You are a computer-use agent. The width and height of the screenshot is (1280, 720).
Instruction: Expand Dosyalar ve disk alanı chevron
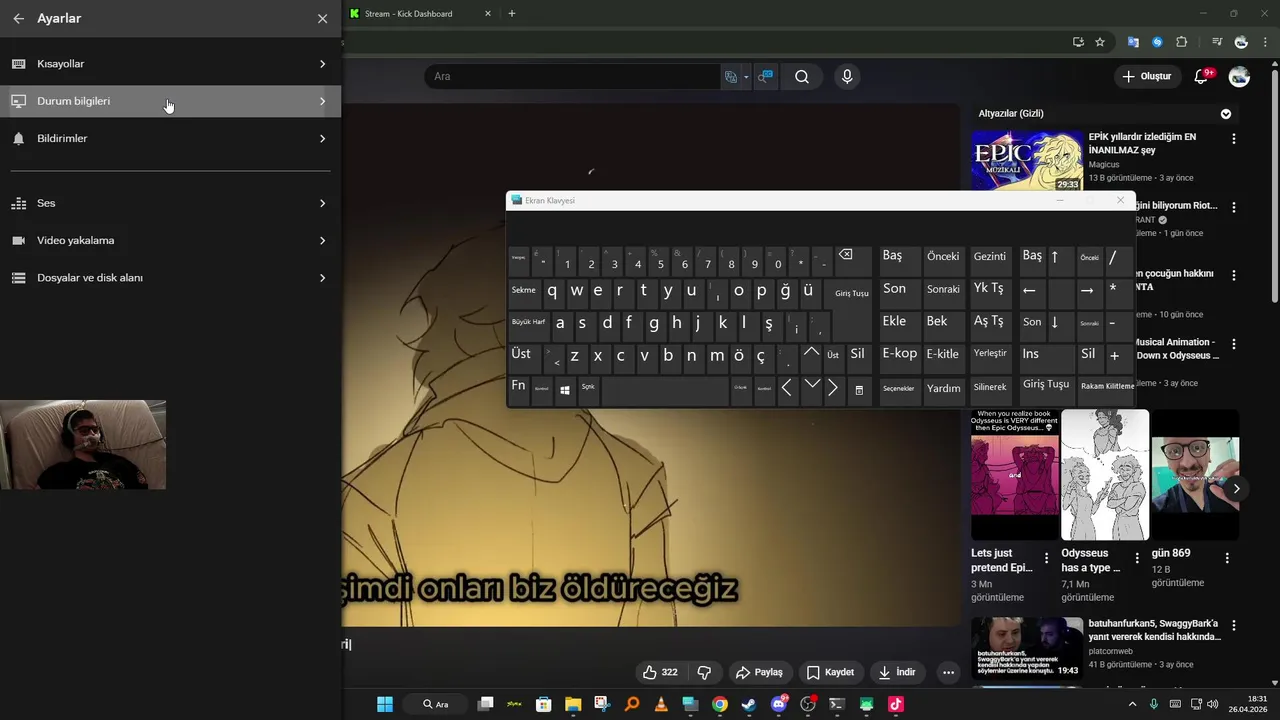pos(322,278)
